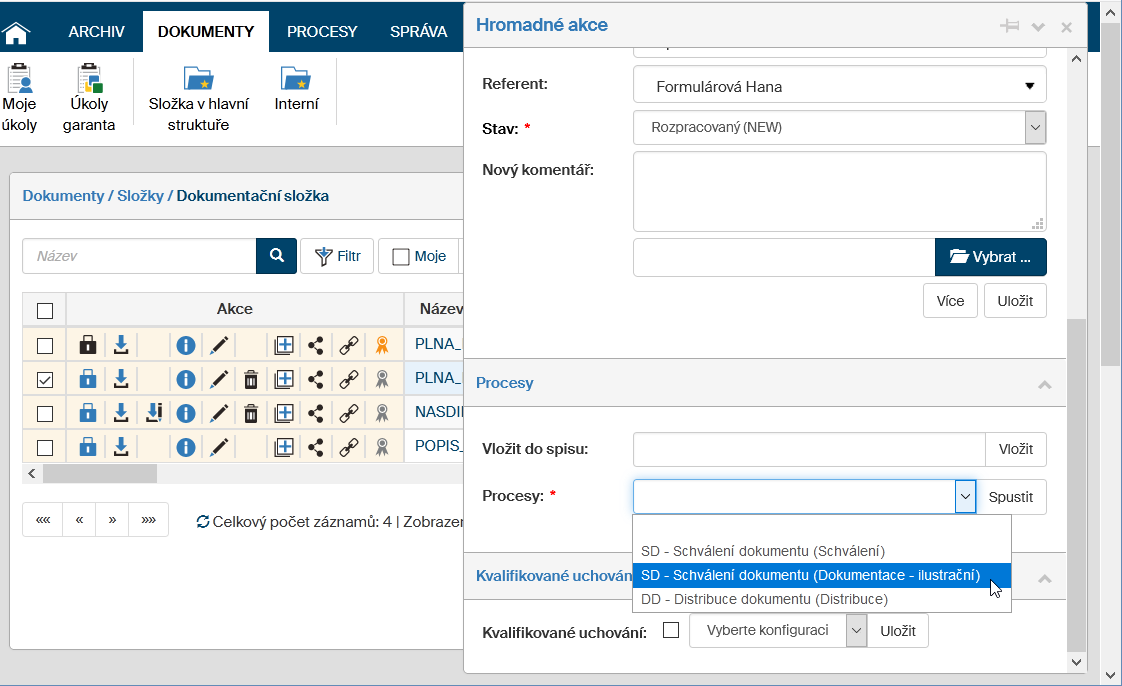Click the Vybrat file button

[x=990, y=257]
